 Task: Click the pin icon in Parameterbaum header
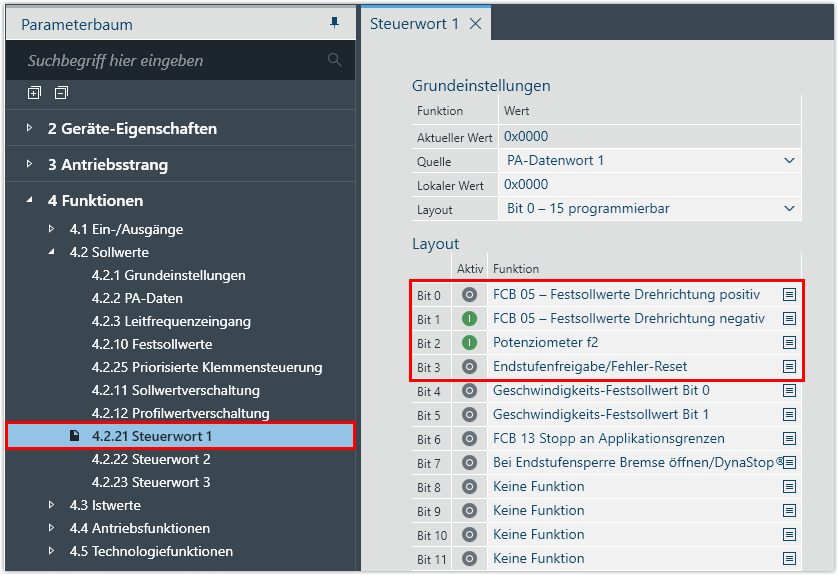[334, 23]
